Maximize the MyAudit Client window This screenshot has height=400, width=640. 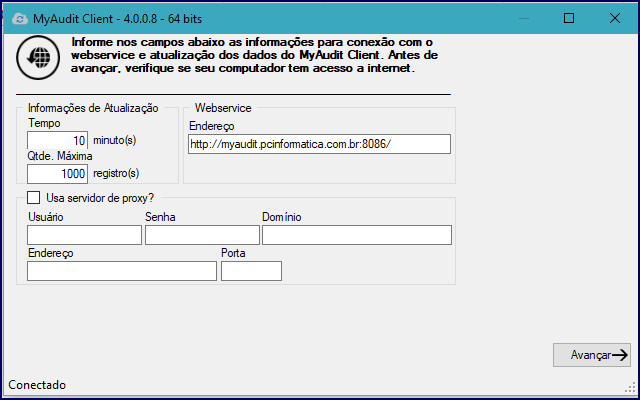(569, 18)
